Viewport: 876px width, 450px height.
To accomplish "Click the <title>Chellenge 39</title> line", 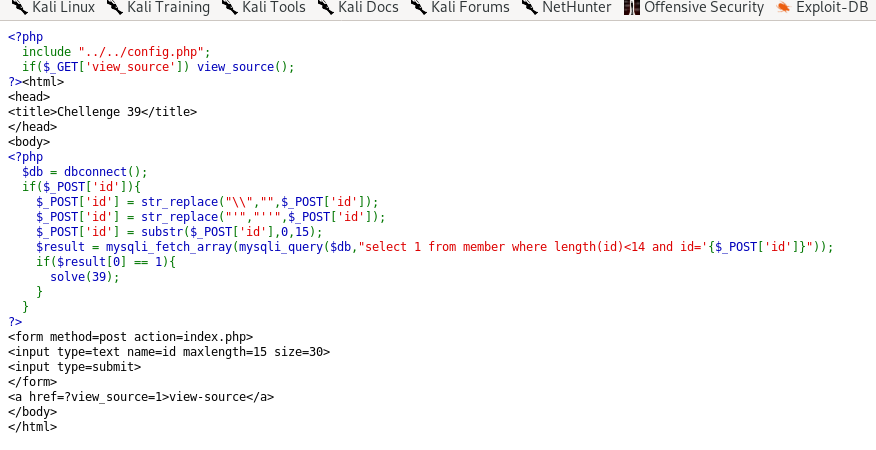I will pyautogui.click(x=103, y=112).
